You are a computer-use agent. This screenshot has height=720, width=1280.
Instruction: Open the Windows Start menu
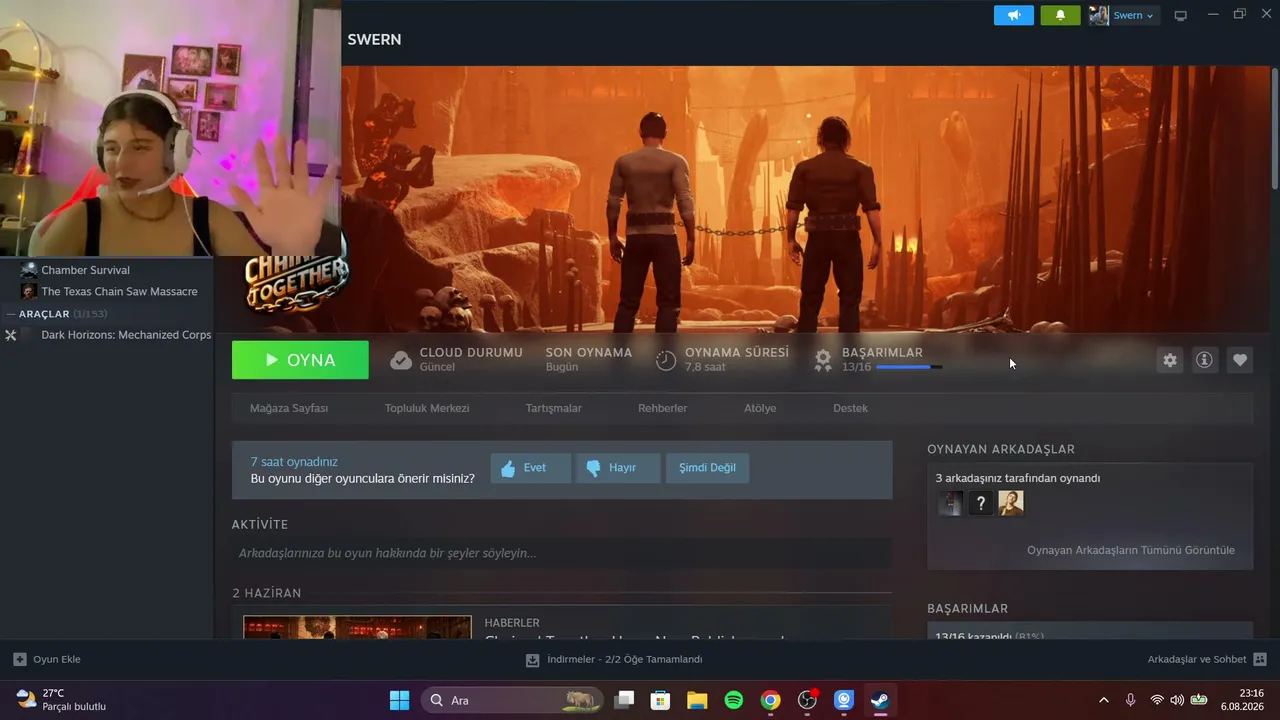[x=399, y=700]
